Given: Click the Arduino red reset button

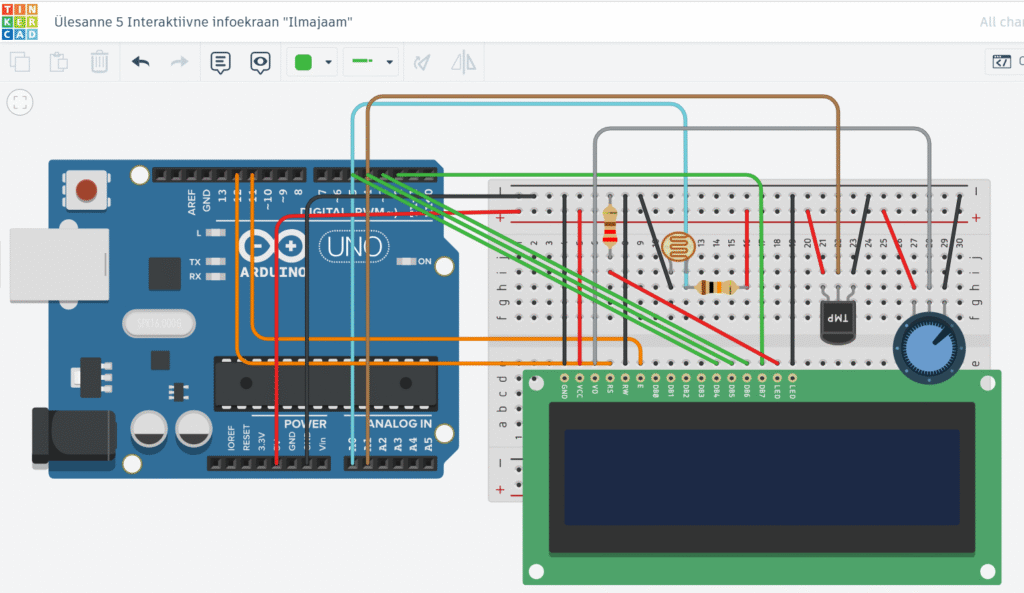Looking at the screenshot, I should tap(86, 190).
